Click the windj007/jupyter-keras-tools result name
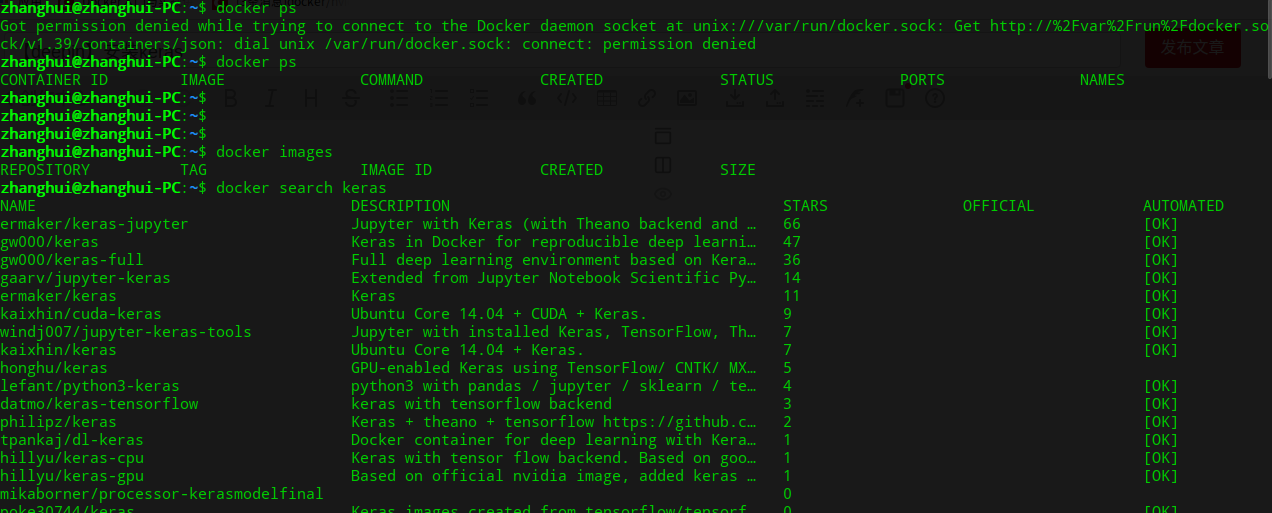Viewport: 1272px width, 513px height. [126, 332]
